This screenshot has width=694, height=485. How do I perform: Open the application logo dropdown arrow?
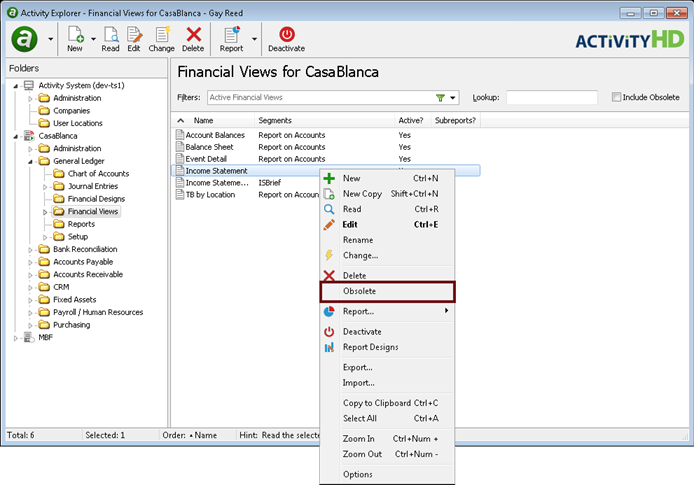50,39
